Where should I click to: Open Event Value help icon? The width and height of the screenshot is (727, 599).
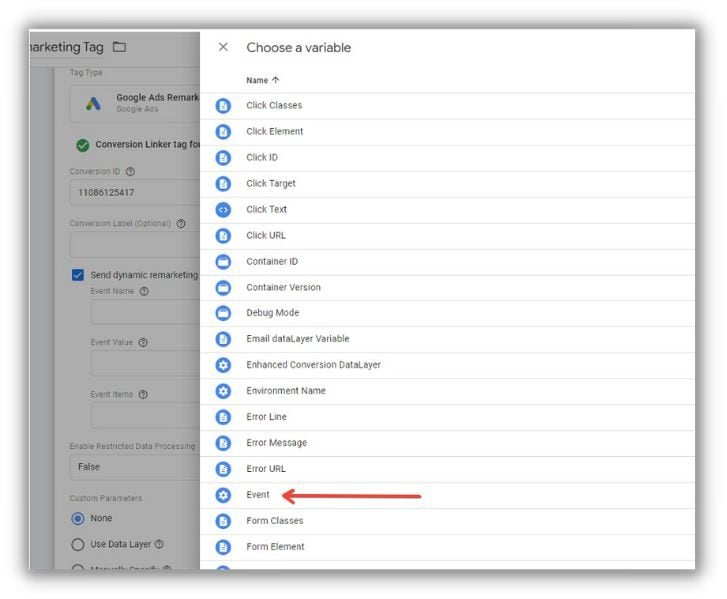click(143, 343)
